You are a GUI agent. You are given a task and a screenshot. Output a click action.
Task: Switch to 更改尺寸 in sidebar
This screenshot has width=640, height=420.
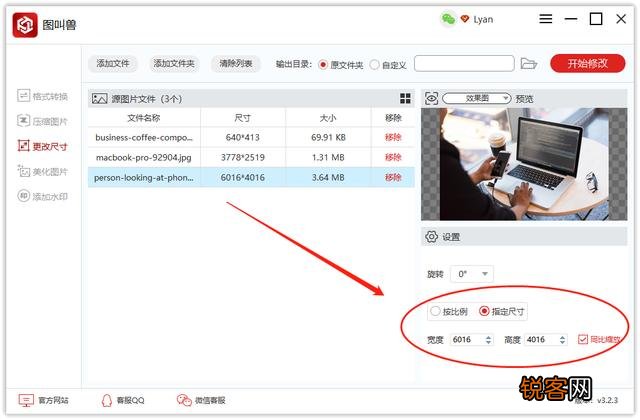point(42,146)
